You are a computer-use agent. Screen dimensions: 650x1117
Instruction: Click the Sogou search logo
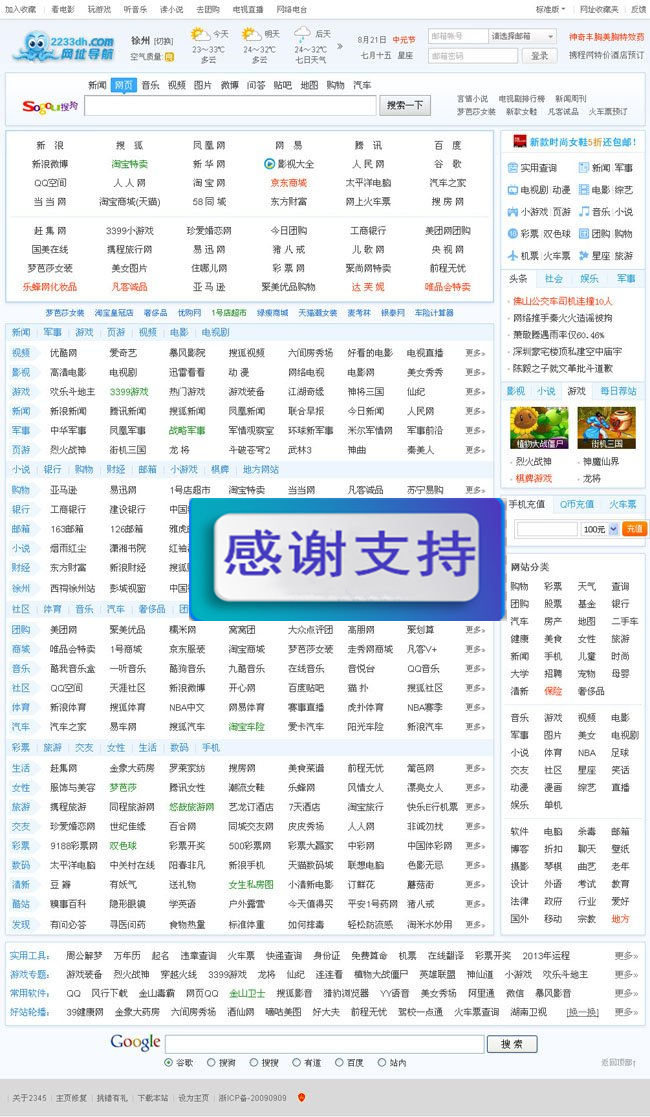pyautogui.click(x=50, y=106)
